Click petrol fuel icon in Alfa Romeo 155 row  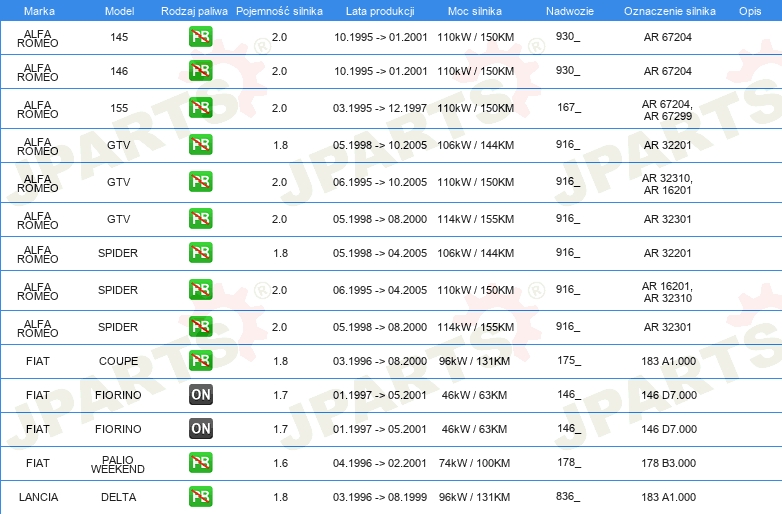click(201, 108)
